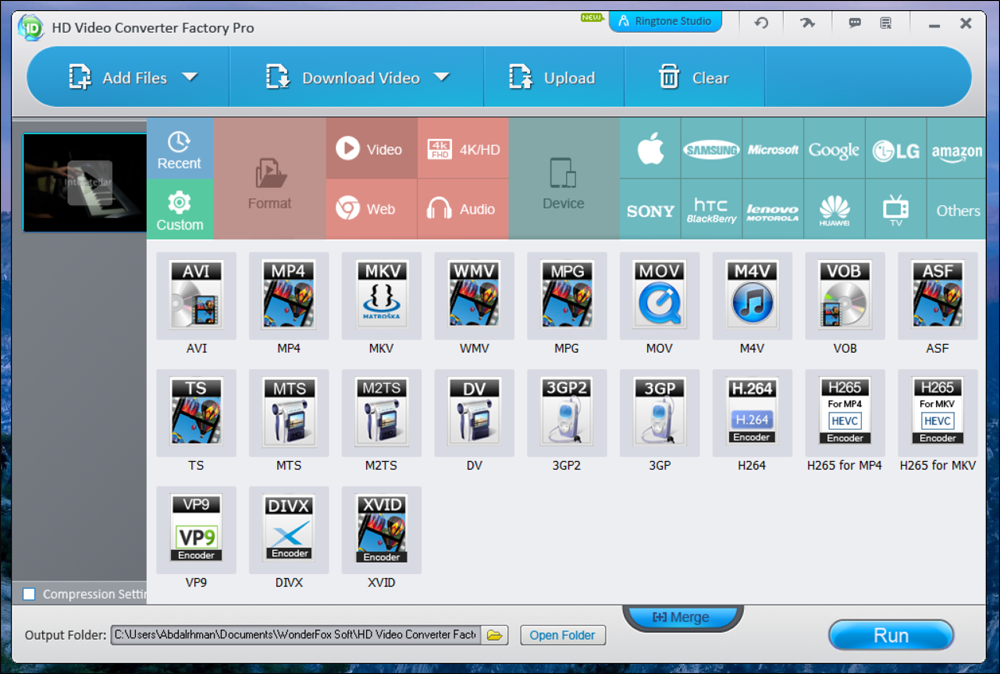This screenshot has height=674, width=1000.
Task: Open the 4K/HD format category
Action: [463, 149]
